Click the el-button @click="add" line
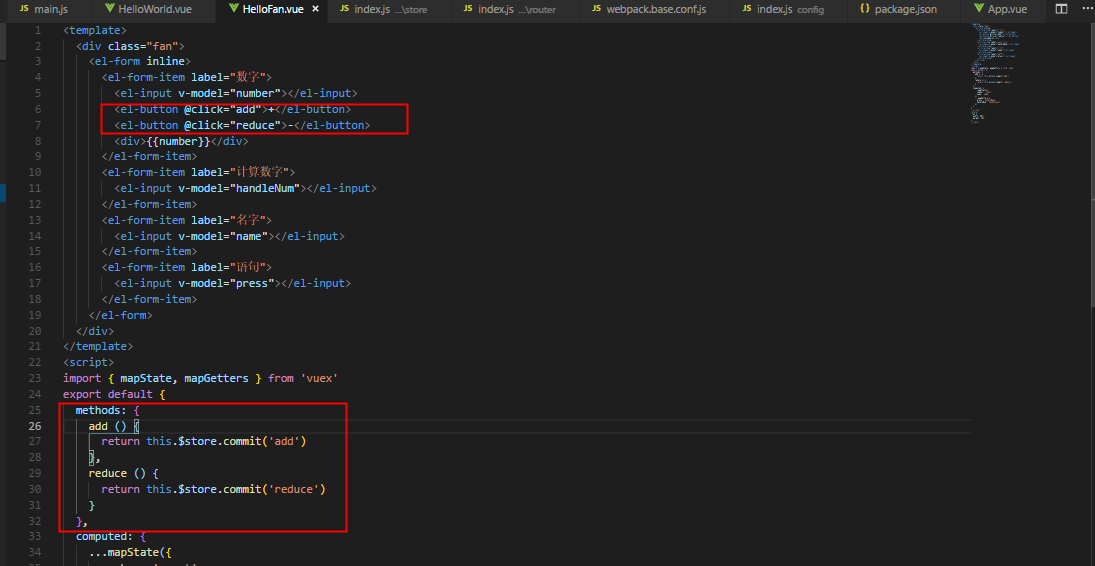 [233, 109]
